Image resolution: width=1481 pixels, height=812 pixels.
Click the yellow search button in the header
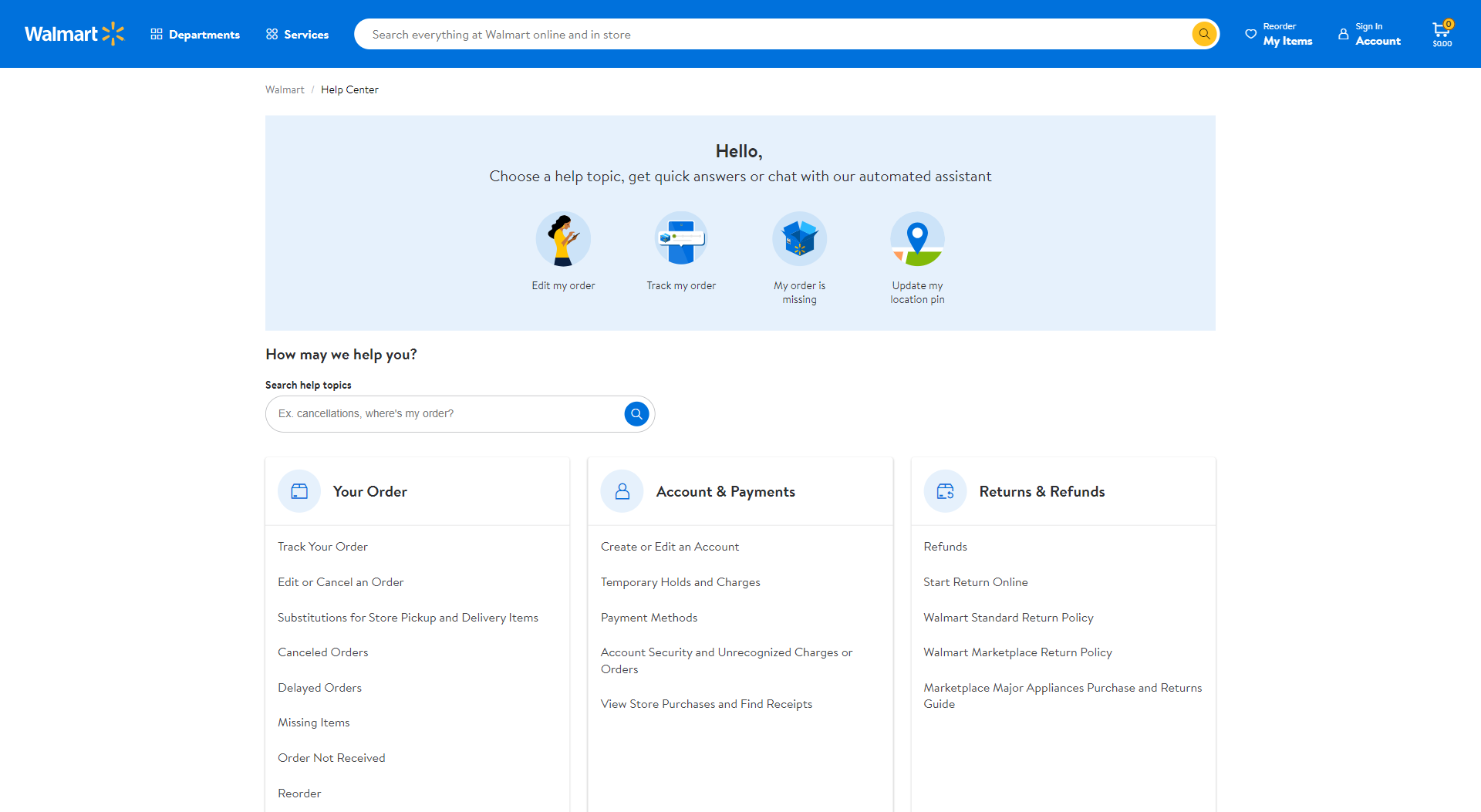click(1204, 34)
